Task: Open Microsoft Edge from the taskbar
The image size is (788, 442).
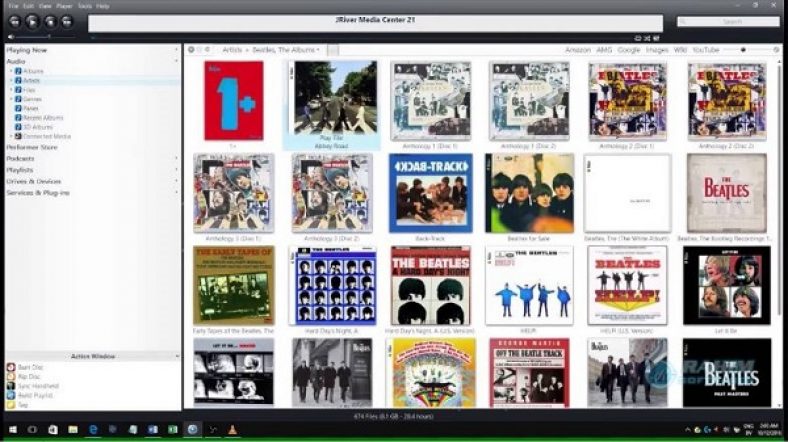Action: coord(93,430)
